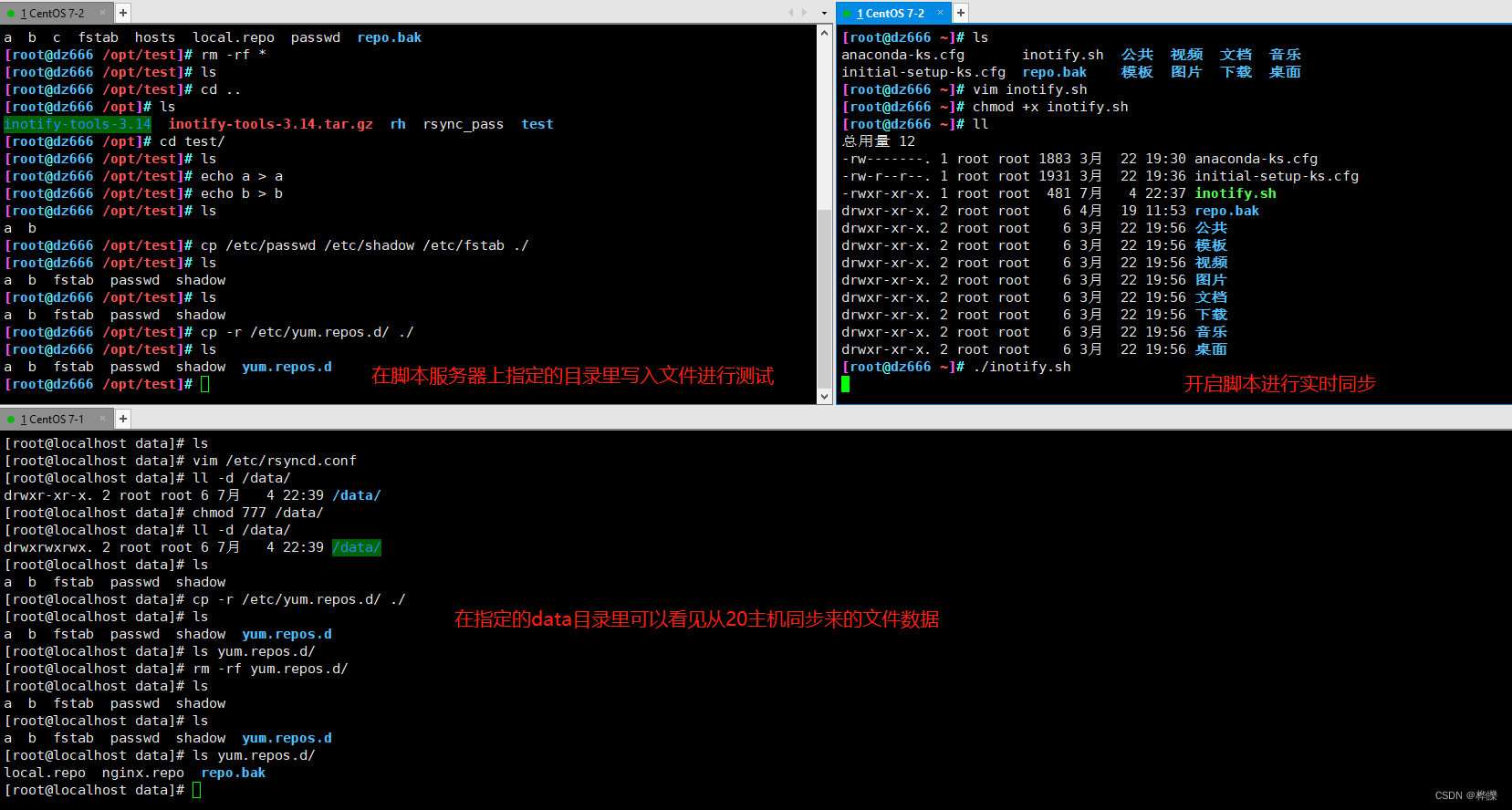This screenshot has width=1512, height=810.
Task: Go to the next tab with the right arrow
Action: 804,13
